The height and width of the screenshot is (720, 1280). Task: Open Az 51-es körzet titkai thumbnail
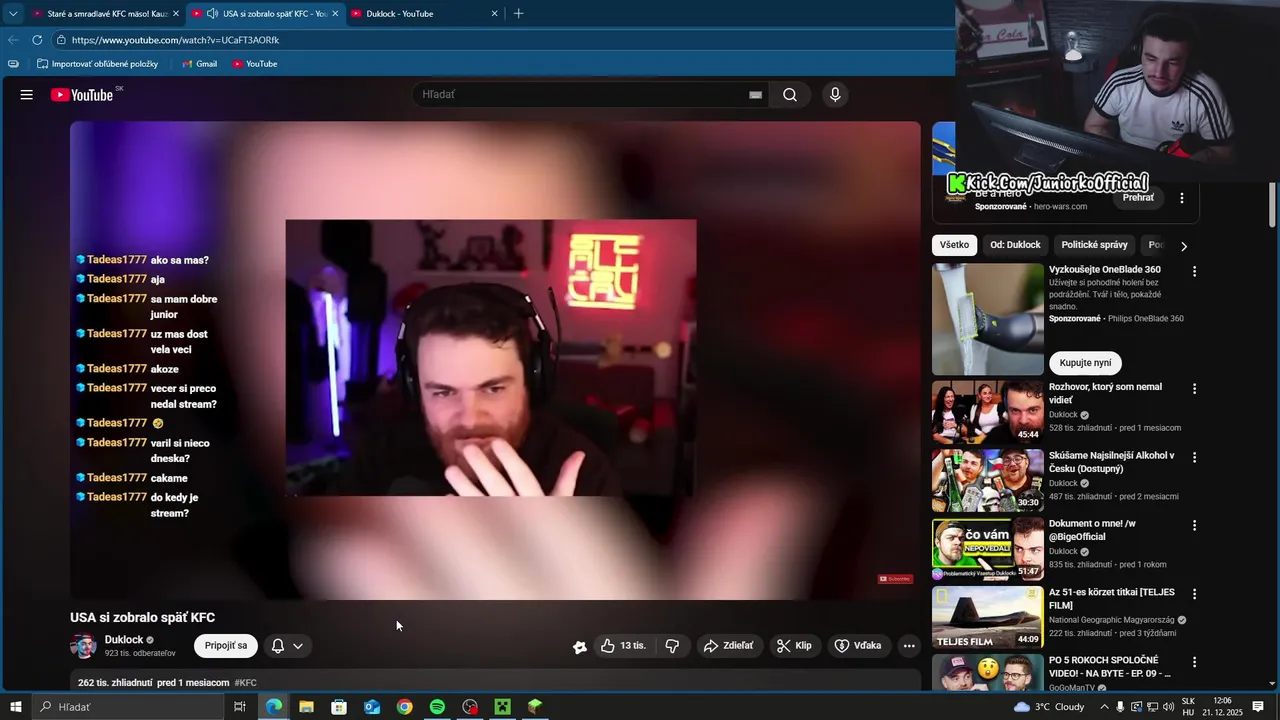pyautogui.click(x=988, y=617)
